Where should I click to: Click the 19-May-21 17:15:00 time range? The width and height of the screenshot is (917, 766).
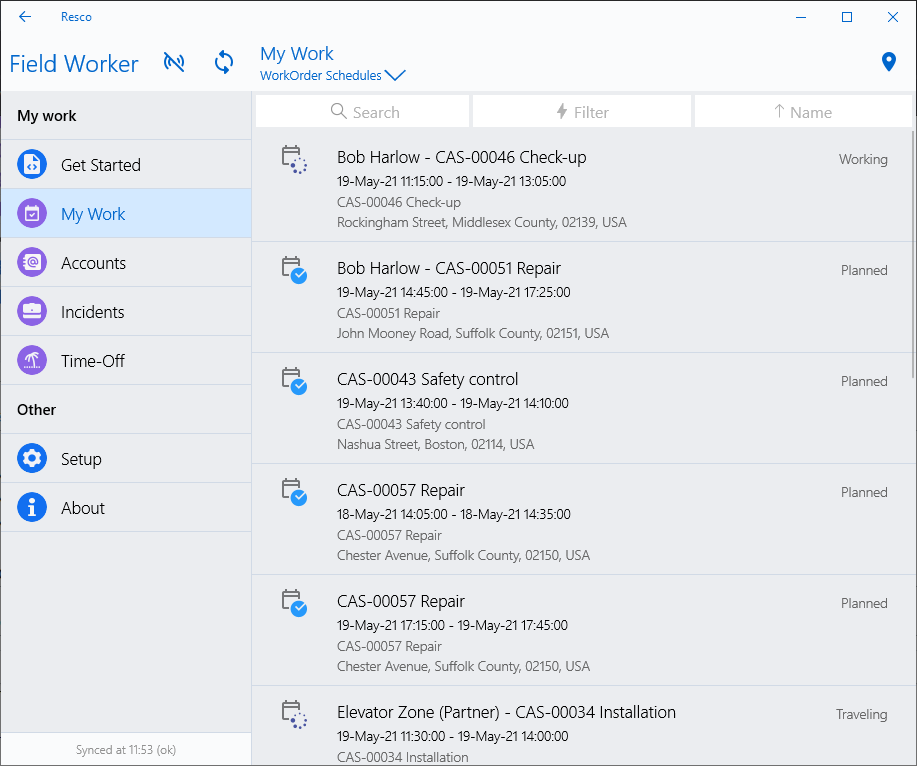[x=452, y=625]
